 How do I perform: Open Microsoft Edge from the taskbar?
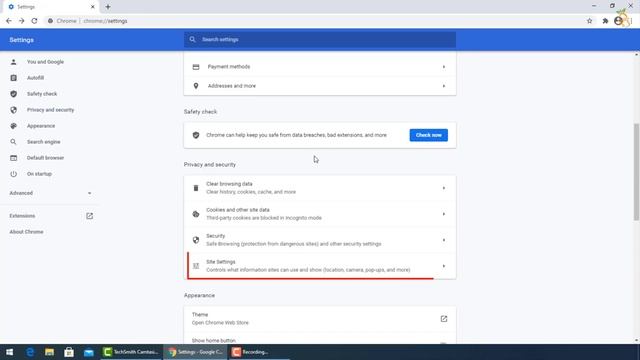pos(30,352)
